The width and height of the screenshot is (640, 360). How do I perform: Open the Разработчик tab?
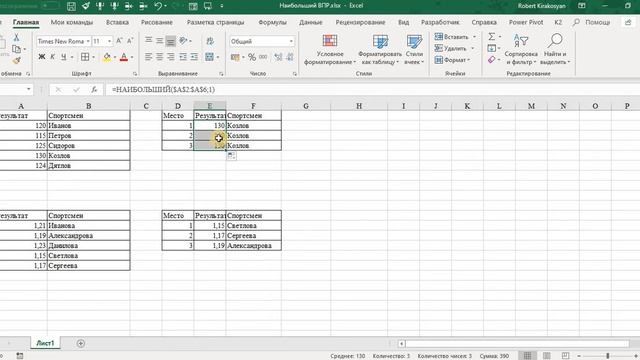click(x=440, y=22)
